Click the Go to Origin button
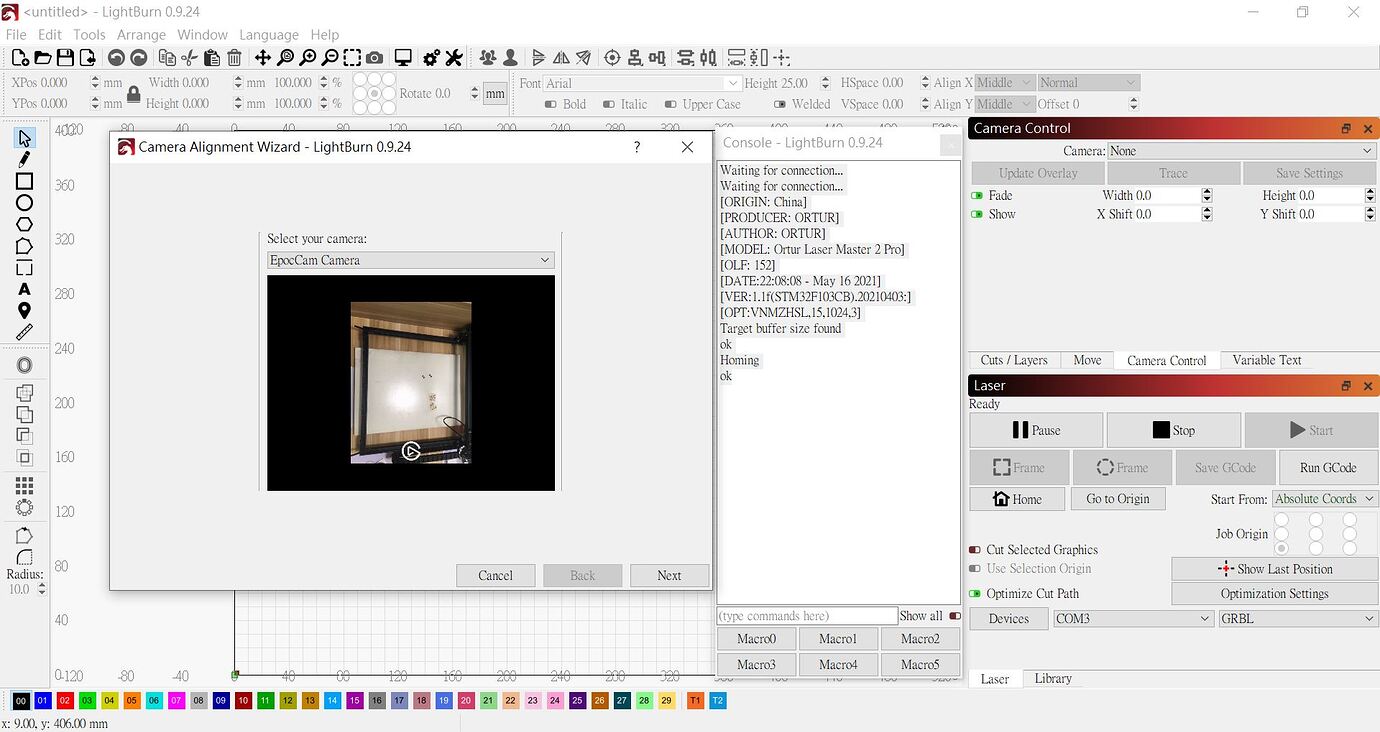This screenshot has height=732, width=1380. (x=1118, y=499)
